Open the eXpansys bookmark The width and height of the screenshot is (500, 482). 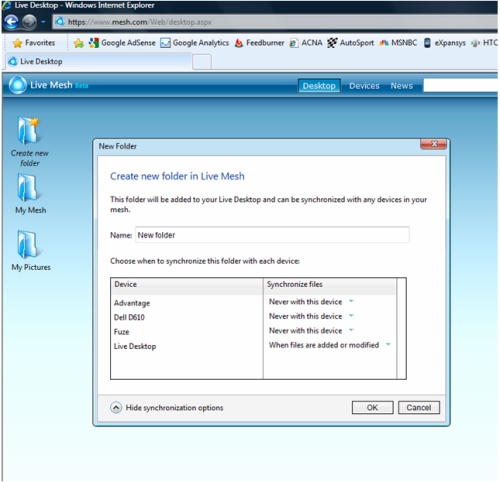coord(444,43)
